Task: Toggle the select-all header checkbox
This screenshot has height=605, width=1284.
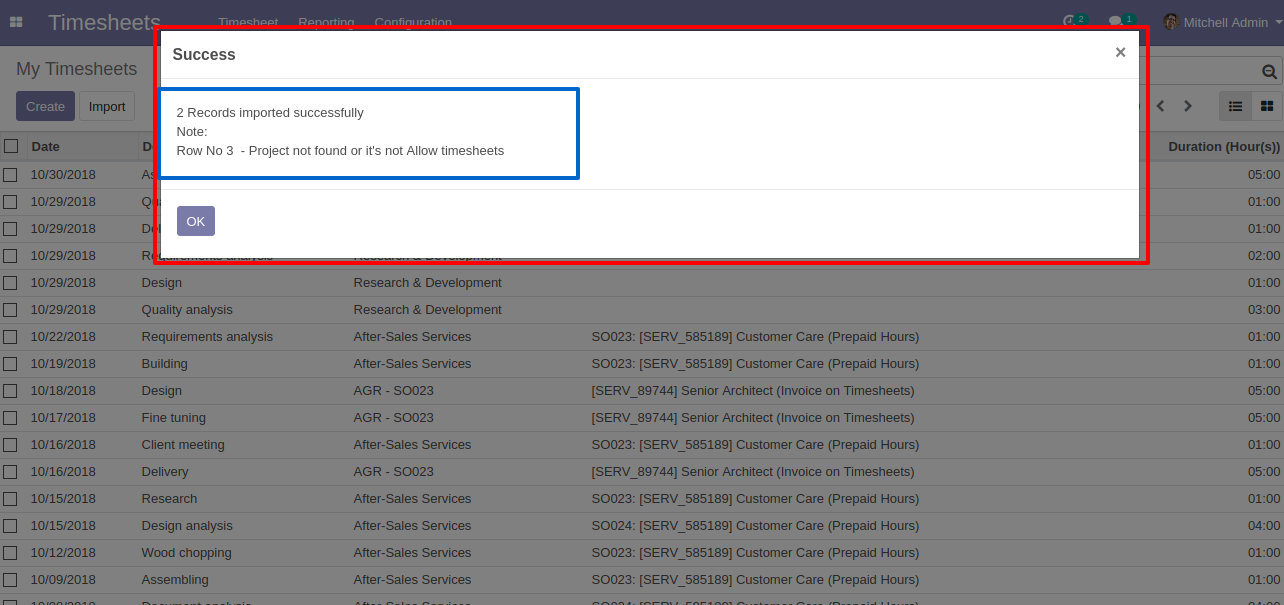Action: point(11,146)
